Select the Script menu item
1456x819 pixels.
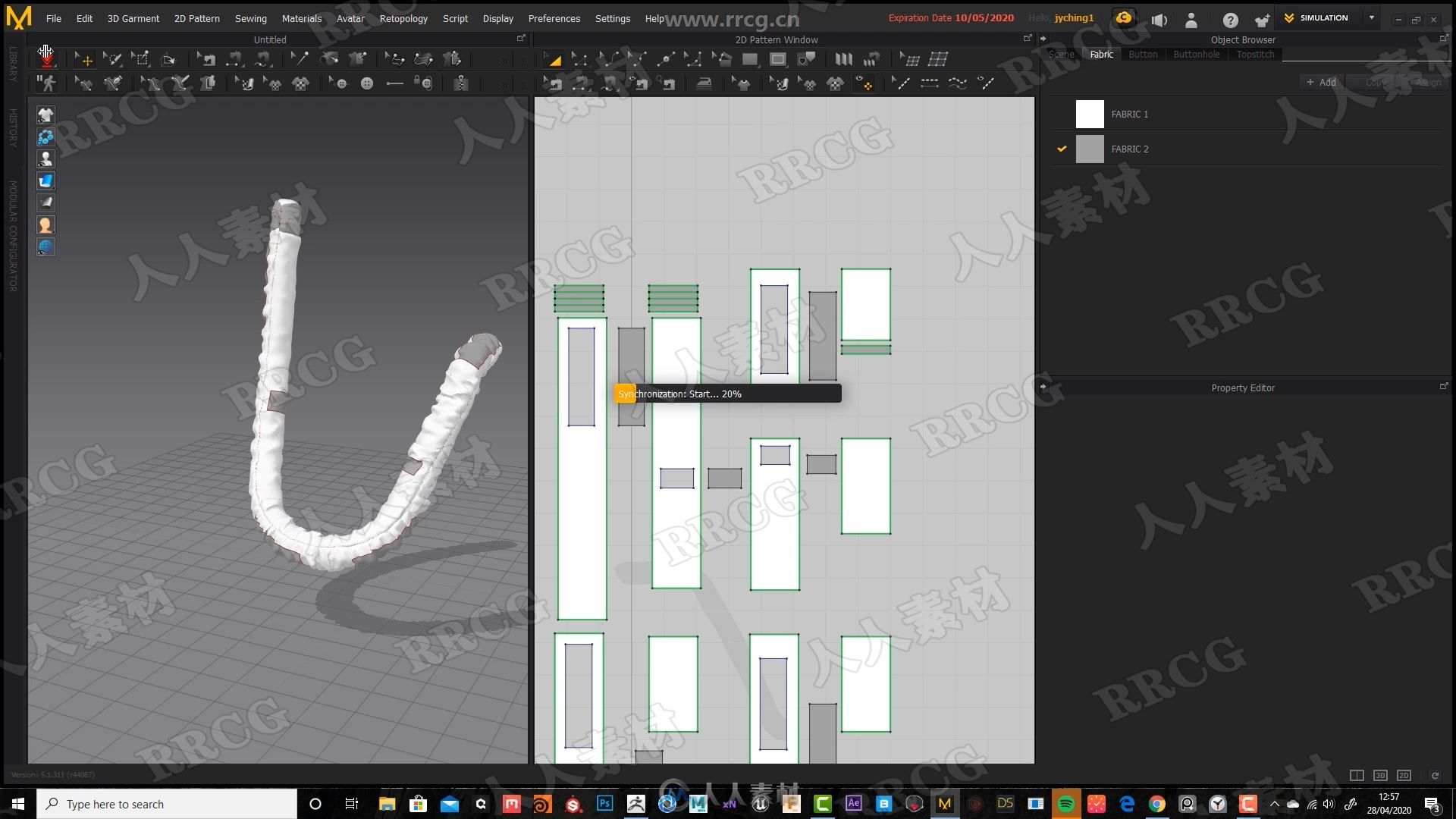454,17
